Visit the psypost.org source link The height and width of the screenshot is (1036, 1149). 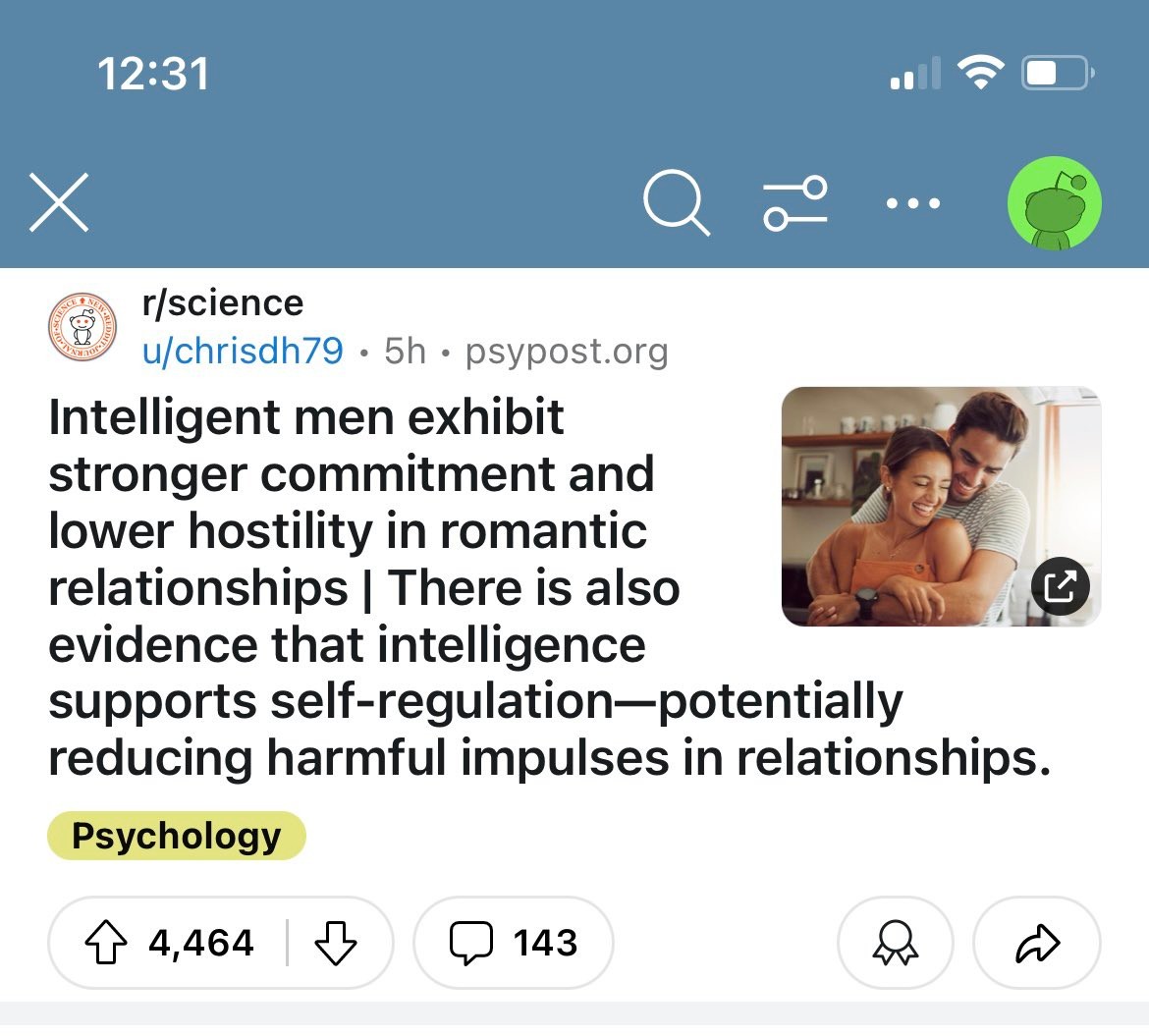(567, 351)
